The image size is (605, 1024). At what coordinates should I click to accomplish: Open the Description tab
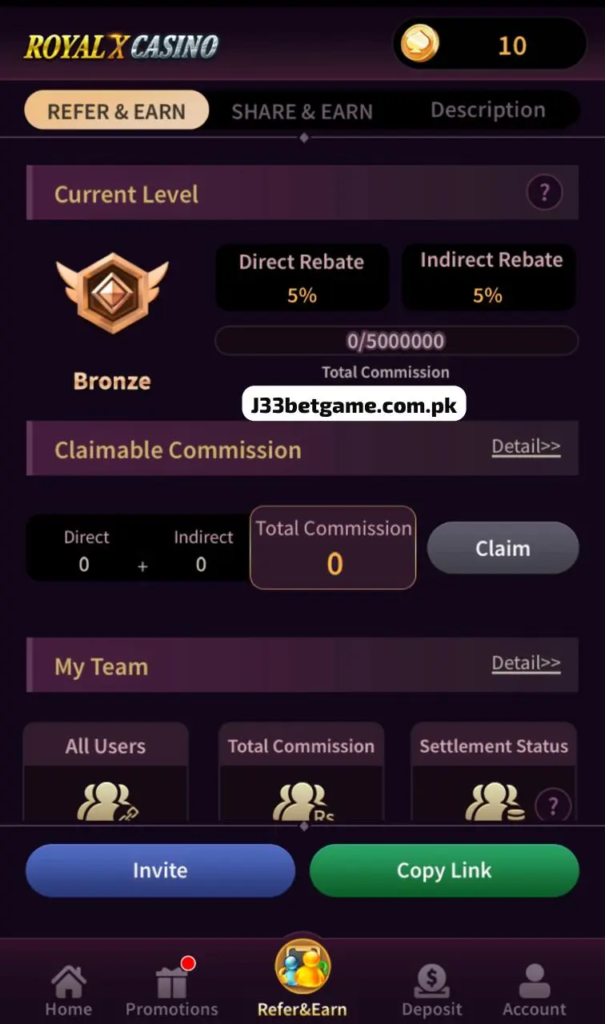(x=487, y=110)
